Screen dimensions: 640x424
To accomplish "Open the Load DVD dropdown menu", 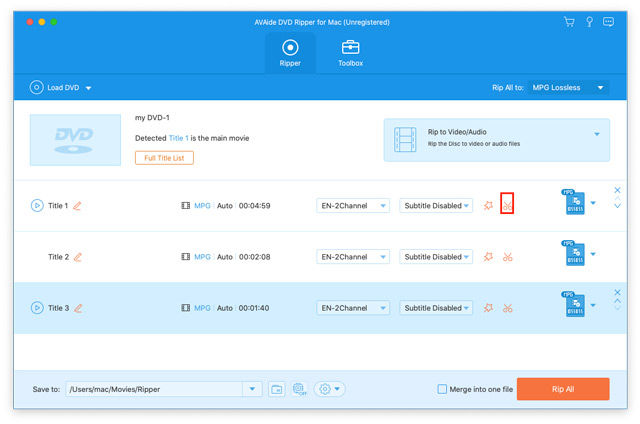I will coord(62,88).
